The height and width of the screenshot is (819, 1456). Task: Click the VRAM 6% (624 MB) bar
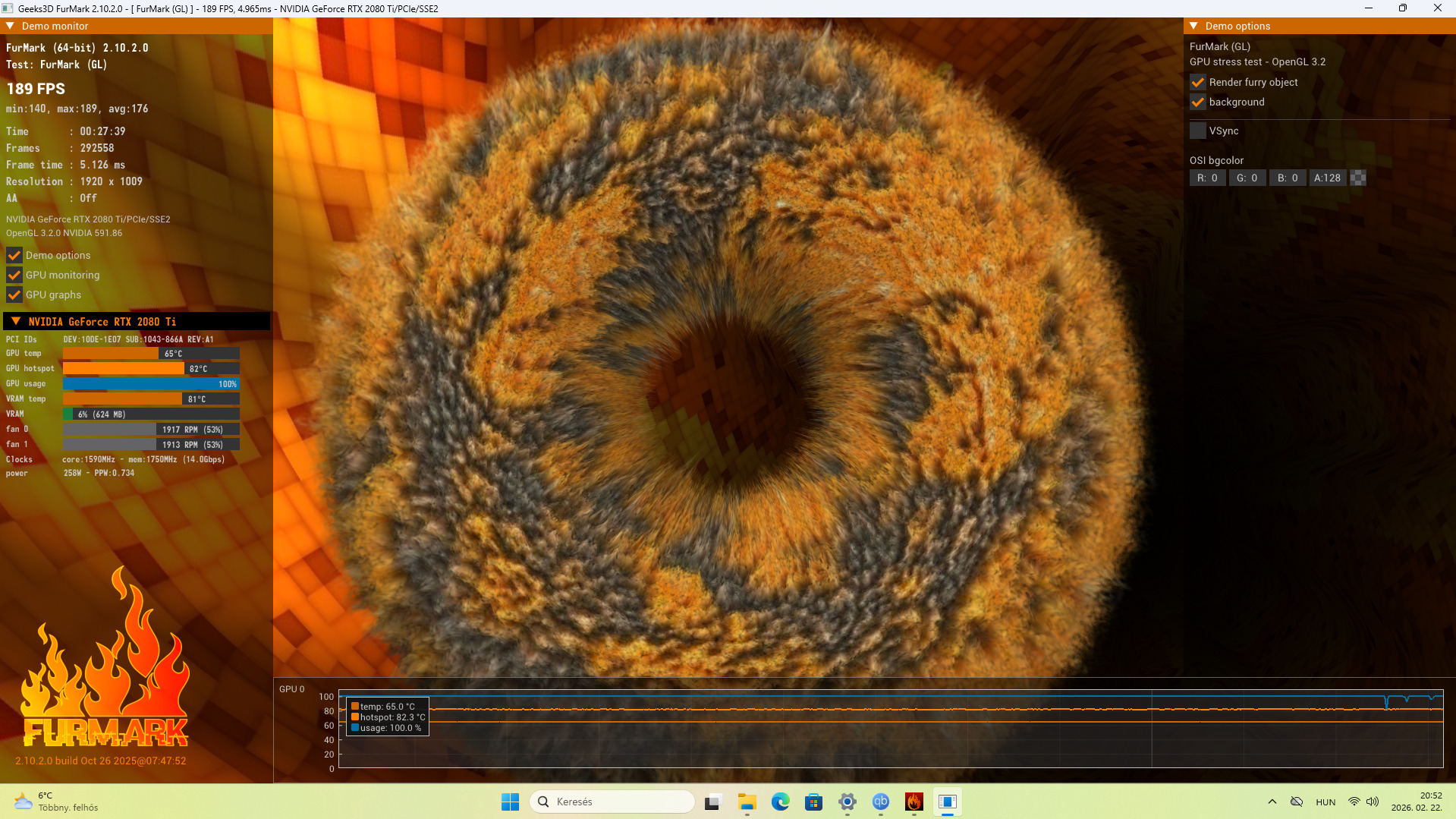[151, 414]
